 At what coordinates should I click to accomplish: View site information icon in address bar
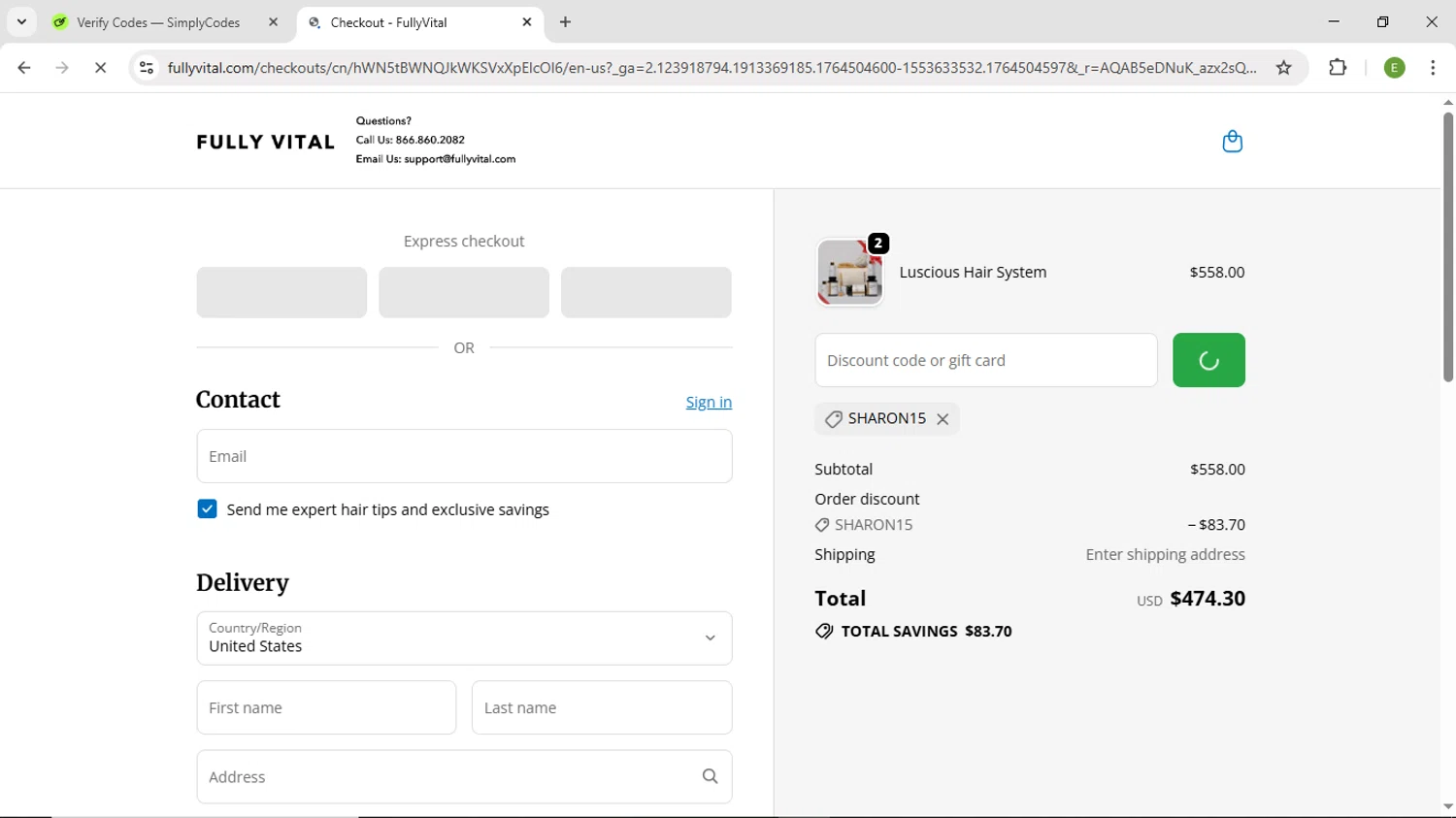147,68
